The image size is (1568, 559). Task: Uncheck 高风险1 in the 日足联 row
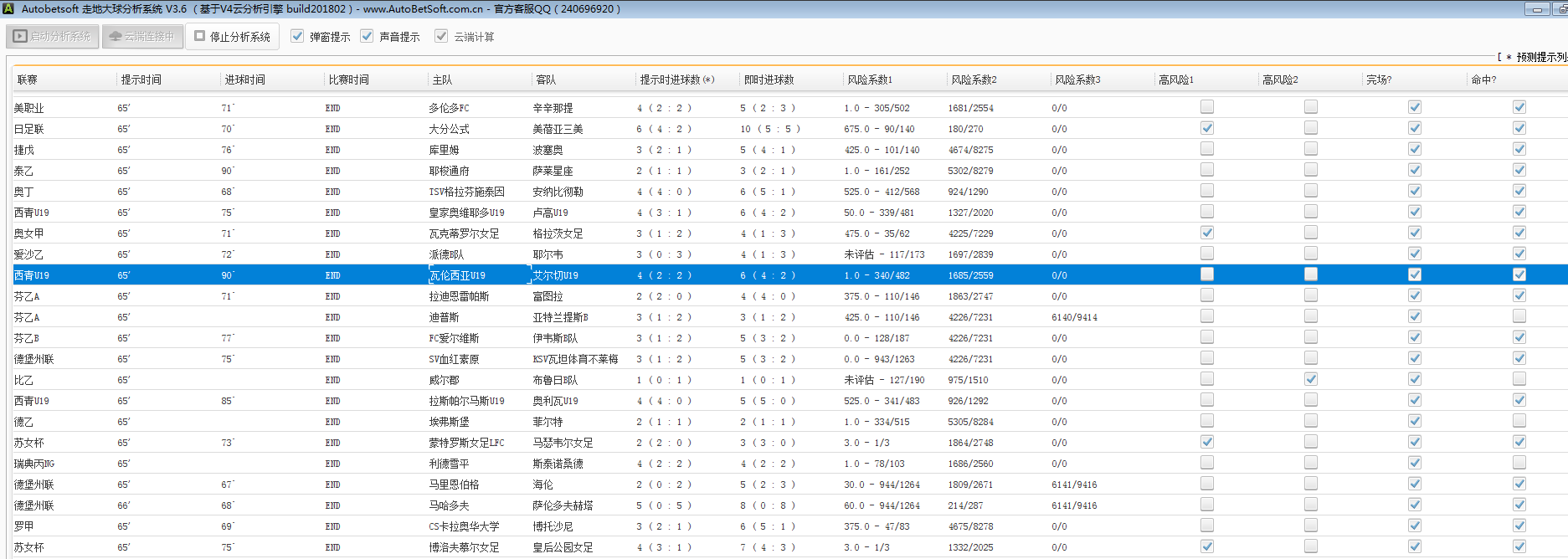(x=1206, y=128)
